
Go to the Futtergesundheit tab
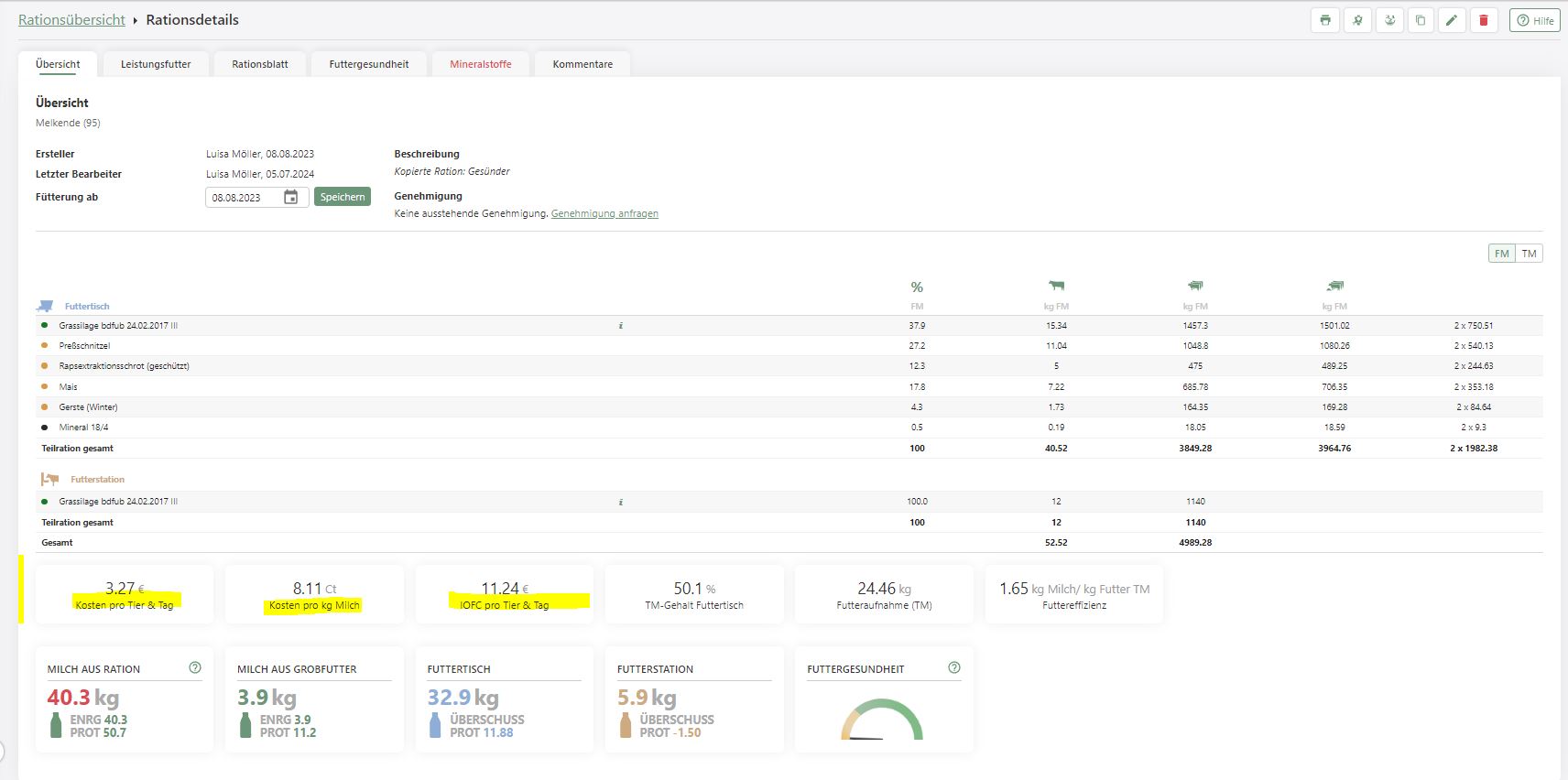pos(369,64)
